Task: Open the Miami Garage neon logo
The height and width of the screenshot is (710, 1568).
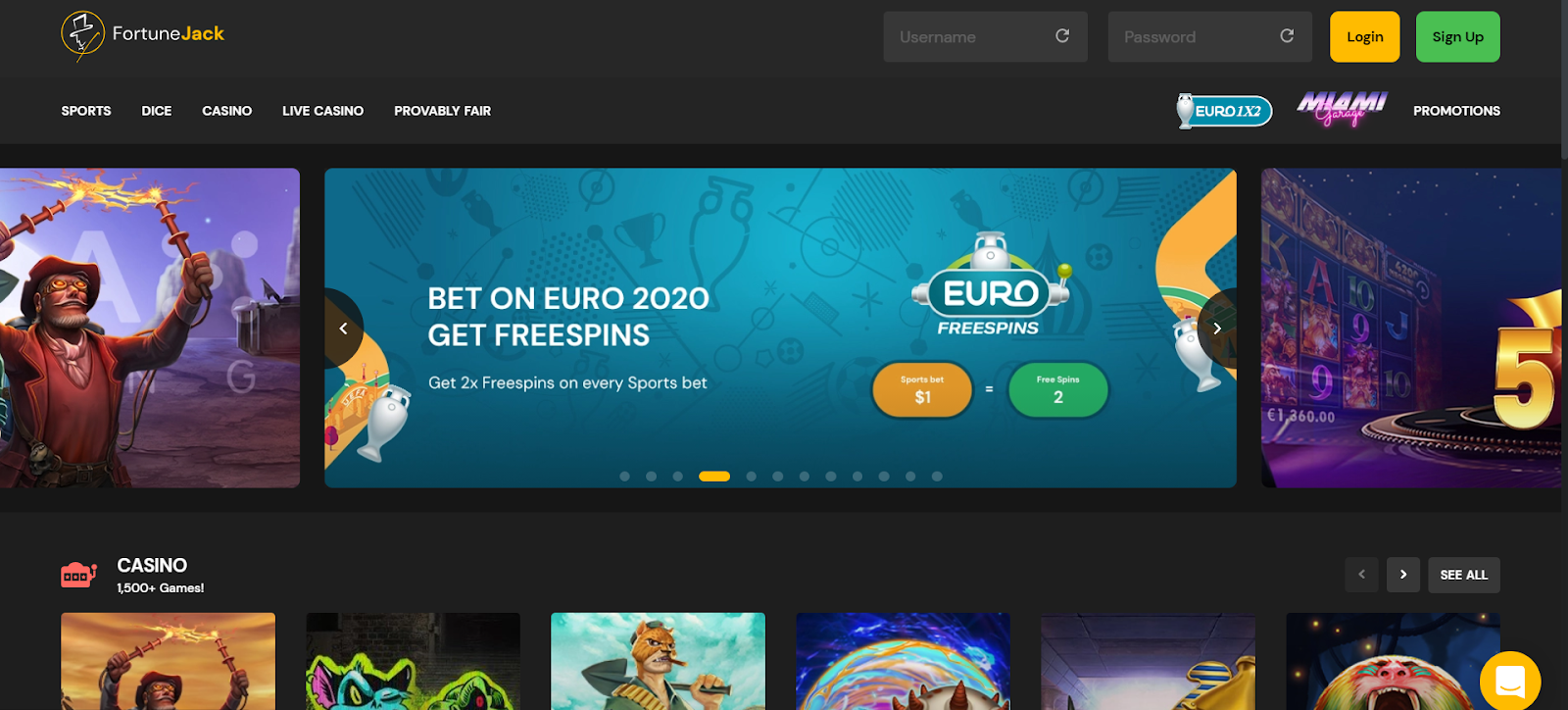Action: pyautogui.click(x=1342, y=109)
